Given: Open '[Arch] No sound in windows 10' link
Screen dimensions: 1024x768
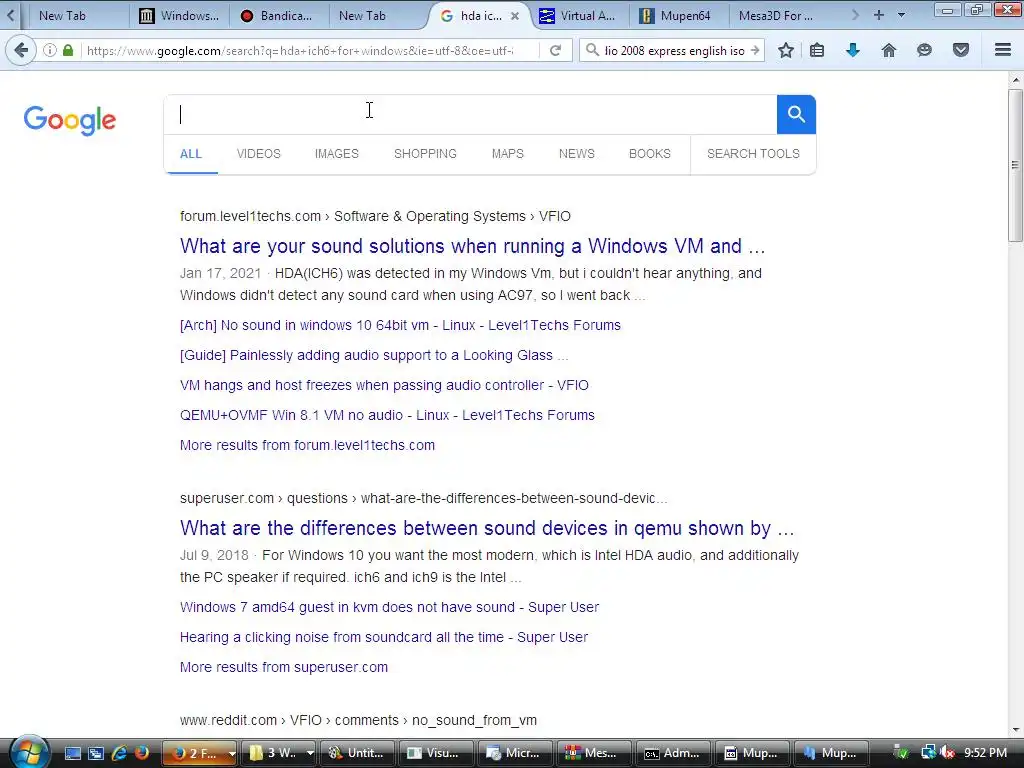Looking at the screenshot, I should pyautogui.click(x=400, y=325).
